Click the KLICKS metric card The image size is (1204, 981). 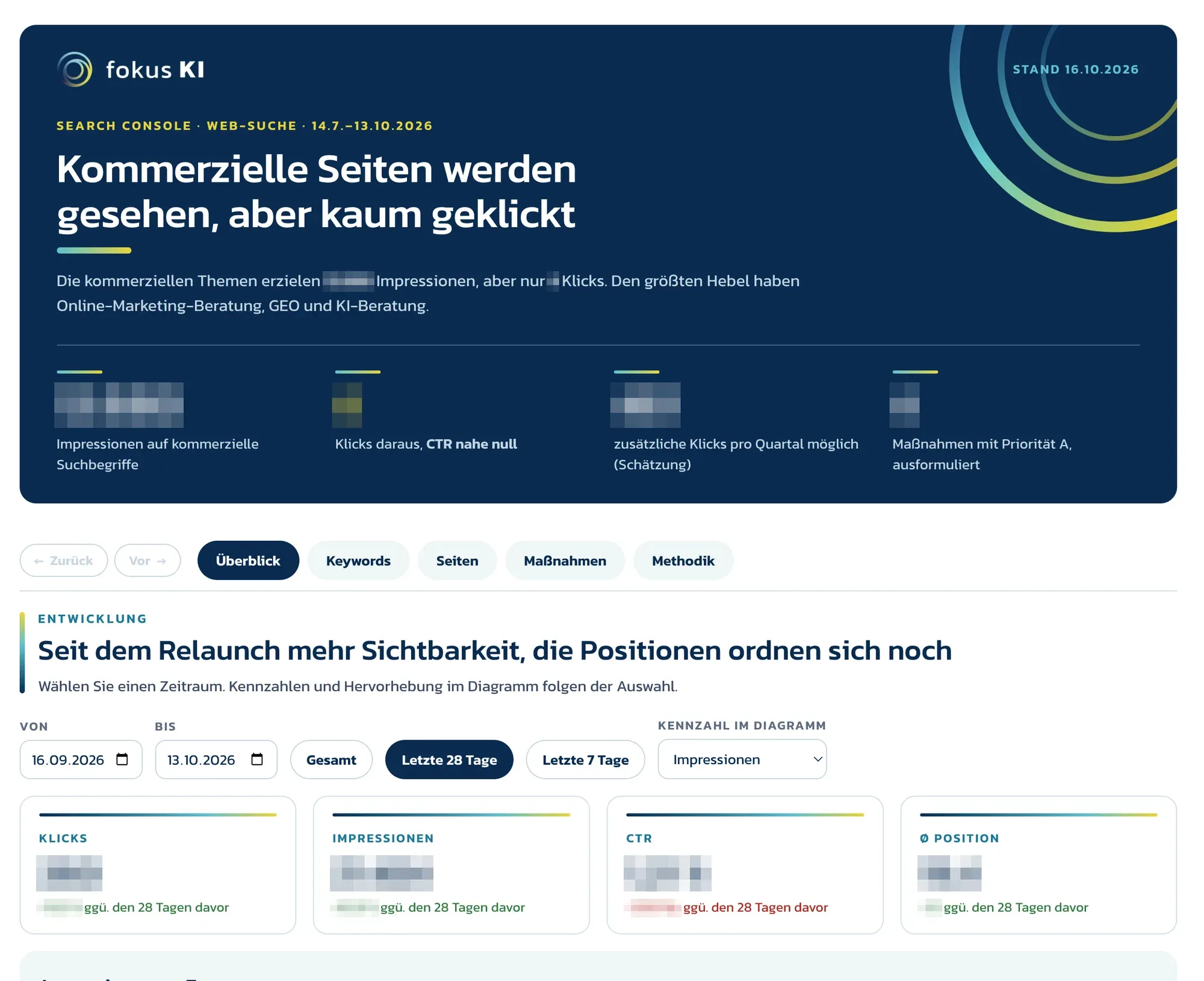[x=158, y=865]
